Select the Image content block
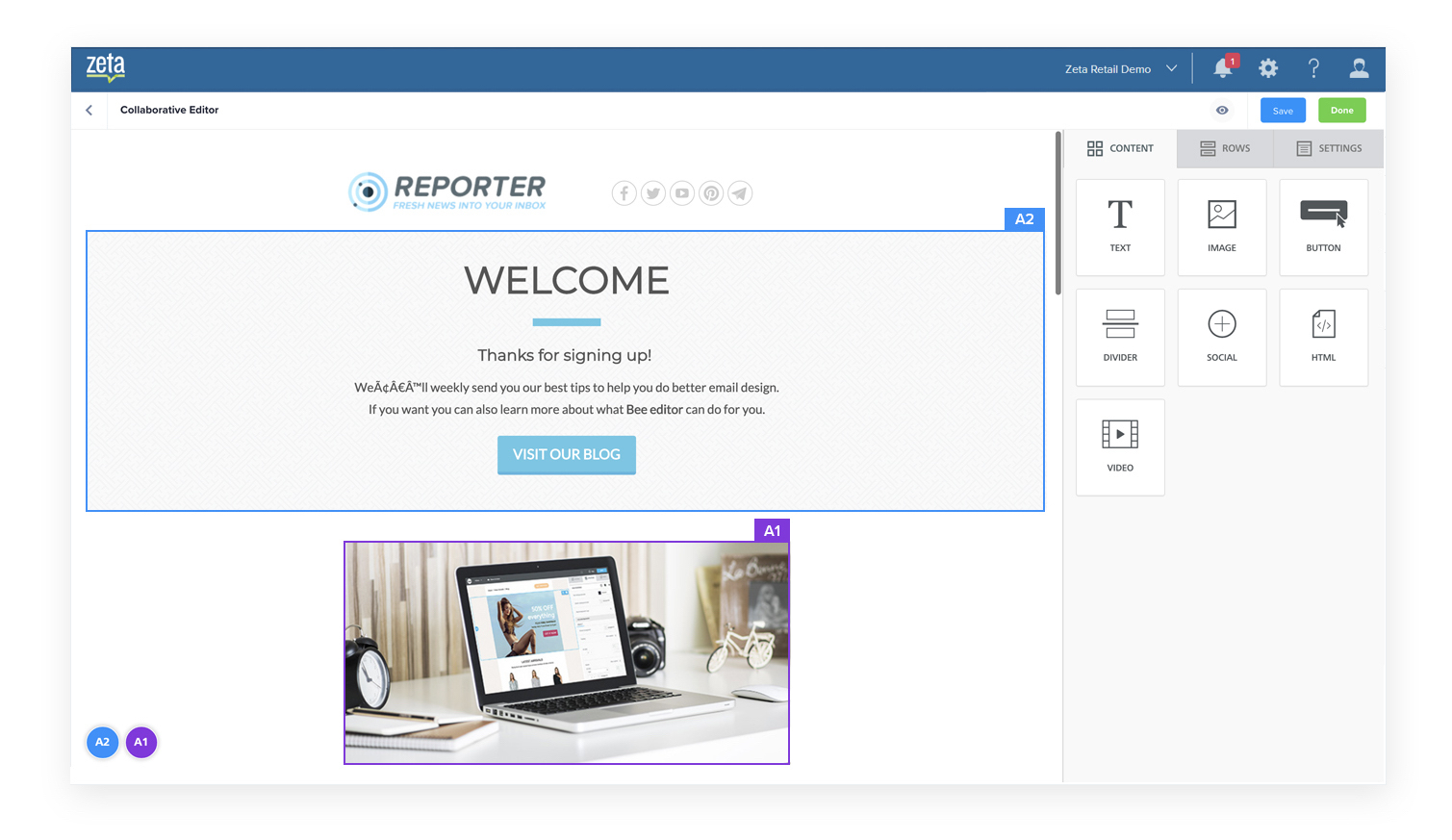 point(1221,227)
